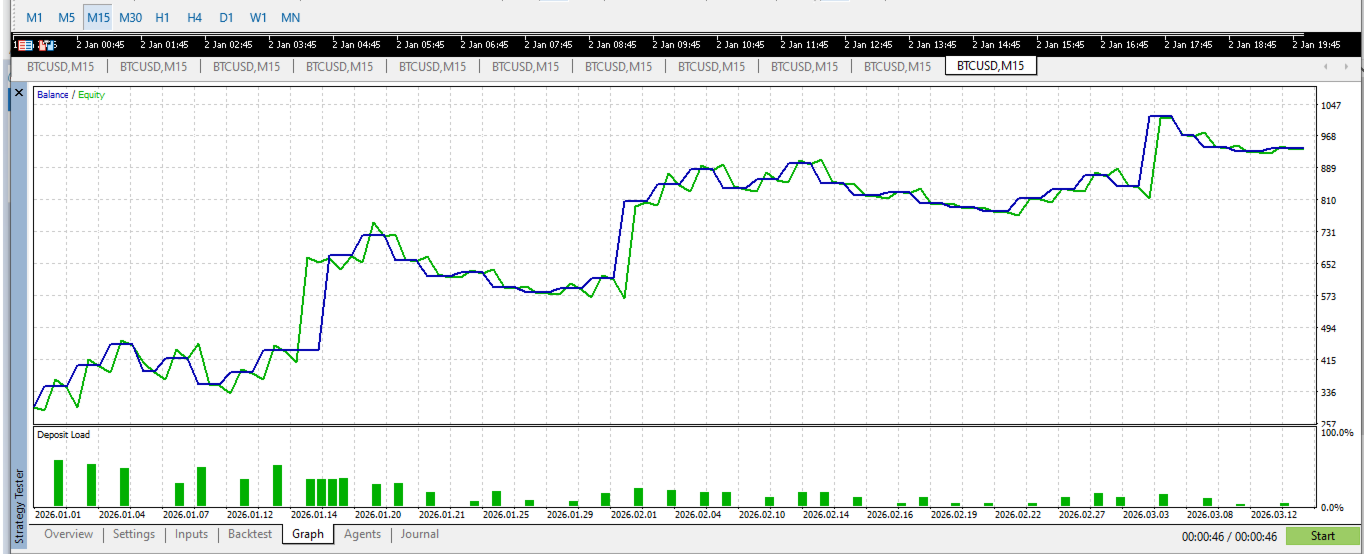Click the 2 Jan 08:45 time label
The height and width of the screenshot is (554, 1364).
coord(612,45)
